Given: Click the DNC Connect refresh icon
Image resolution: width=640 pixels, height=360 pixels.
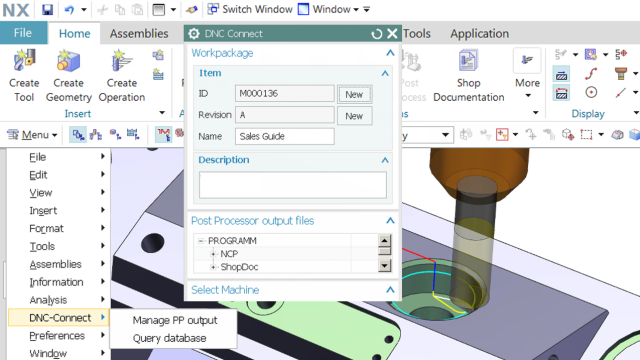Looking at the screenshot, I should pyautogui.click(x=376, y=34).
